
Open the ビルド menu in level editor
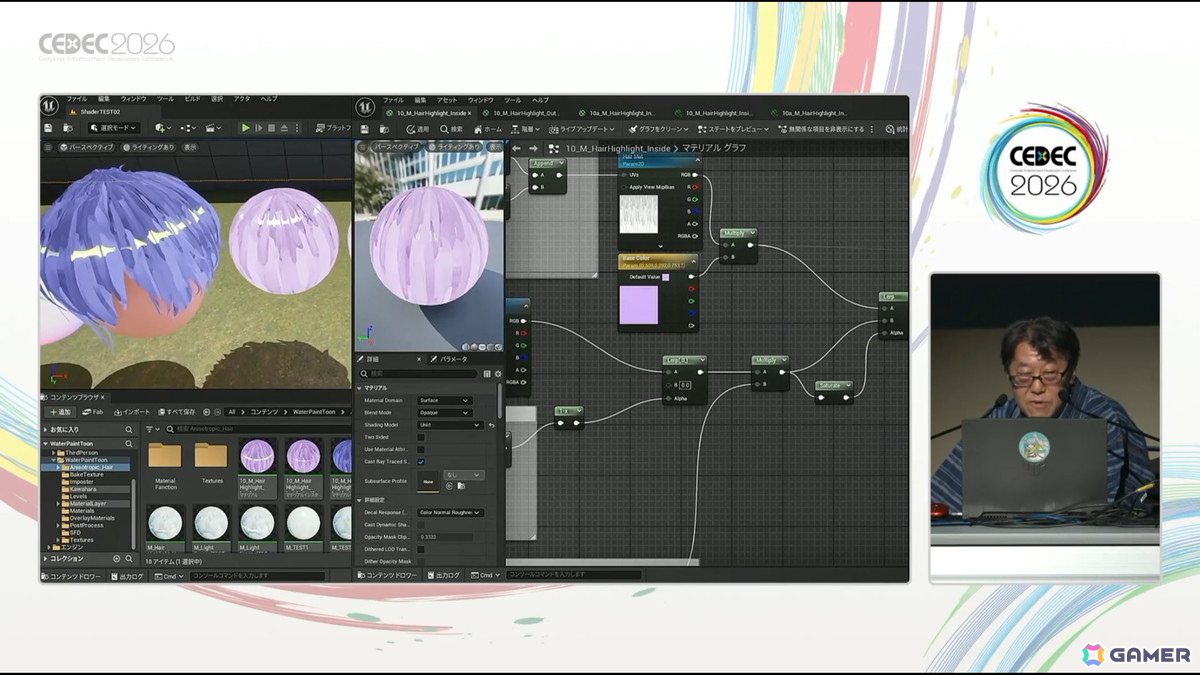coord(193,99)
